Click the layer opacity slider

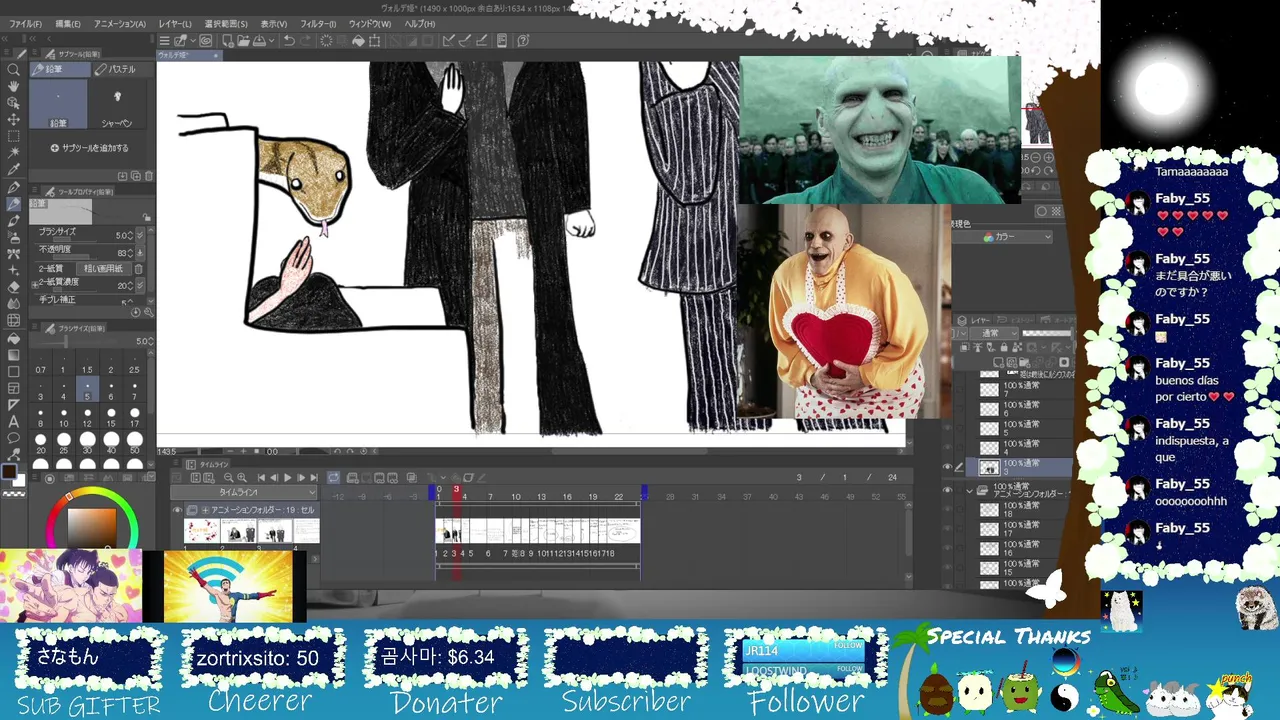click(x=1046, y=333)
